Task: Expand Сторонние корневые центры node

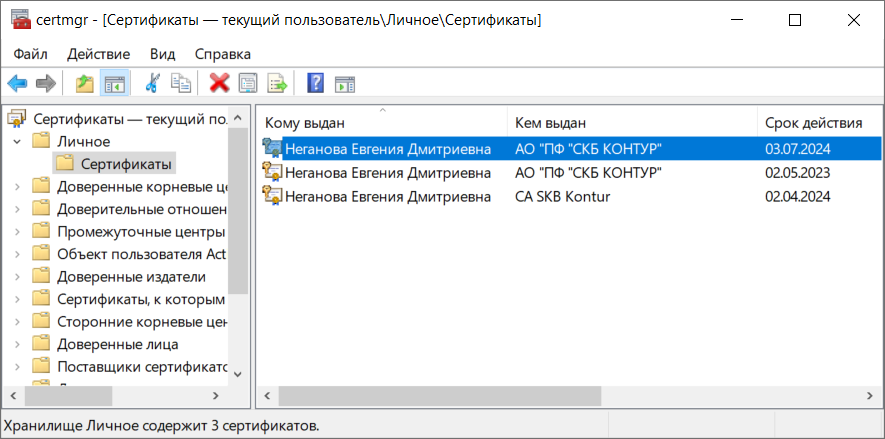Action: point(17,322)
